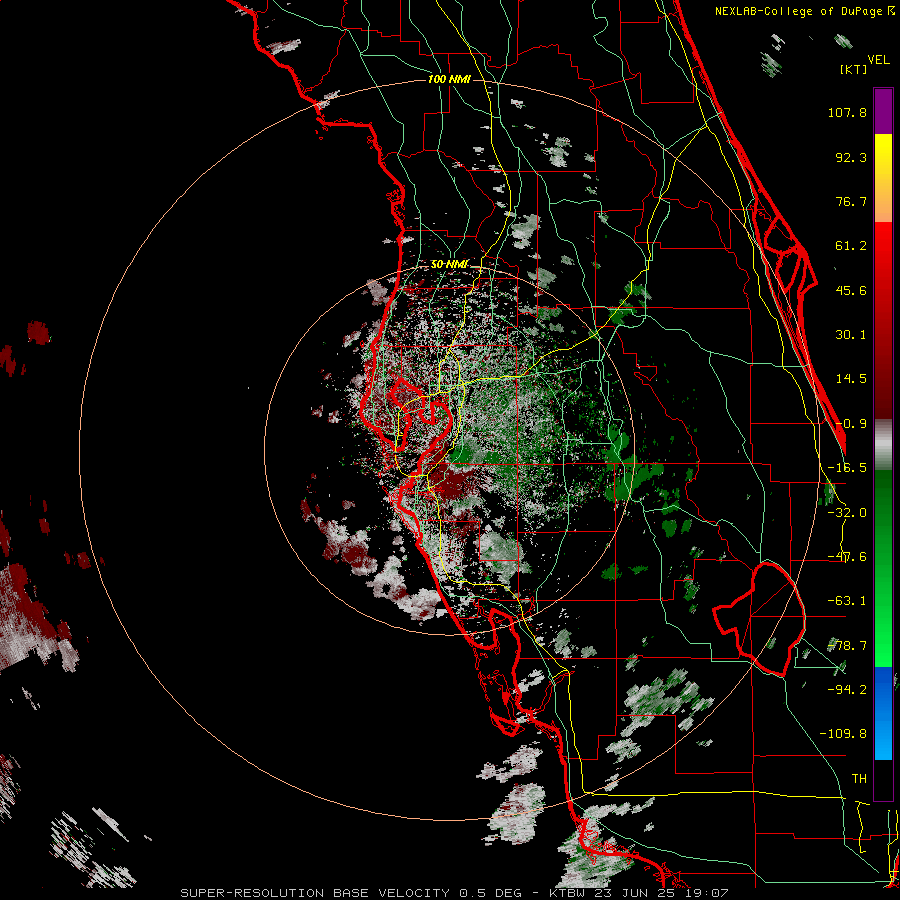The height and width of the screenshot is (900, 900).
Task: Select the -63.1 scale value
Action: 847,601
